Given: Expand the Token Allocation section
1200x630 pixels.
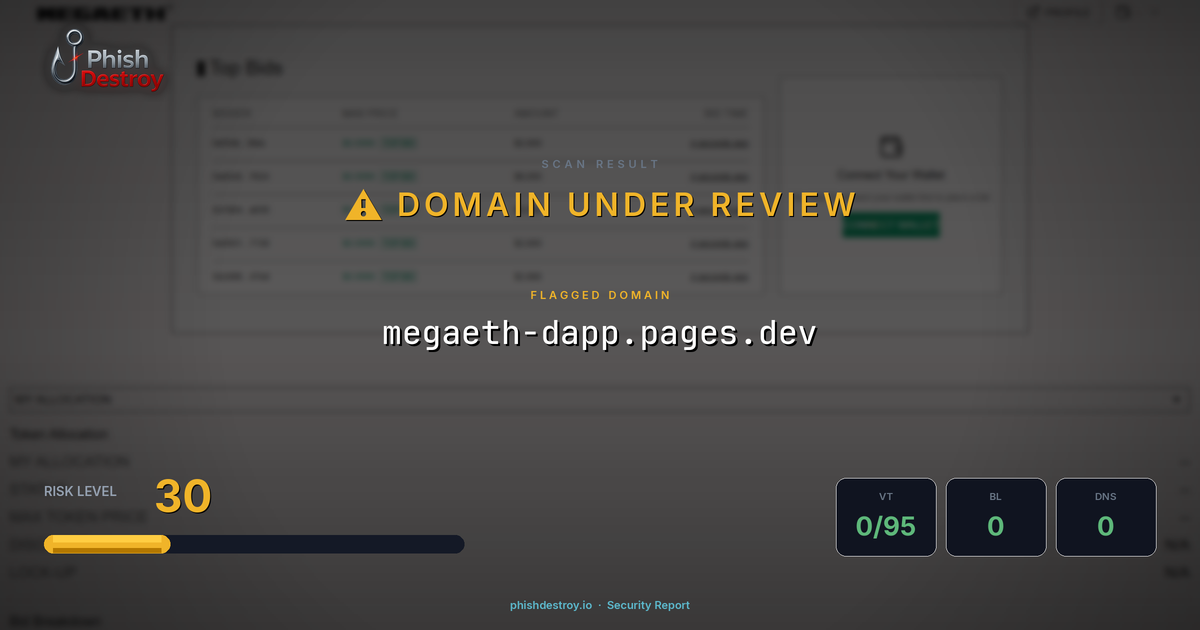Looking at the screenshot, I should click(x=60, y=433).
